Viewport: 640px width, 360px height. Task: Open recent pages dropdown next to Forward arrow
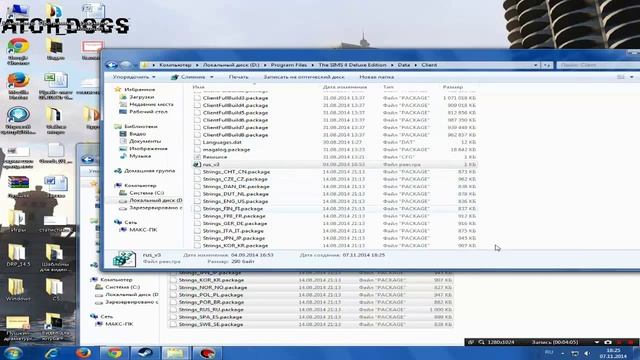point(135,65)
